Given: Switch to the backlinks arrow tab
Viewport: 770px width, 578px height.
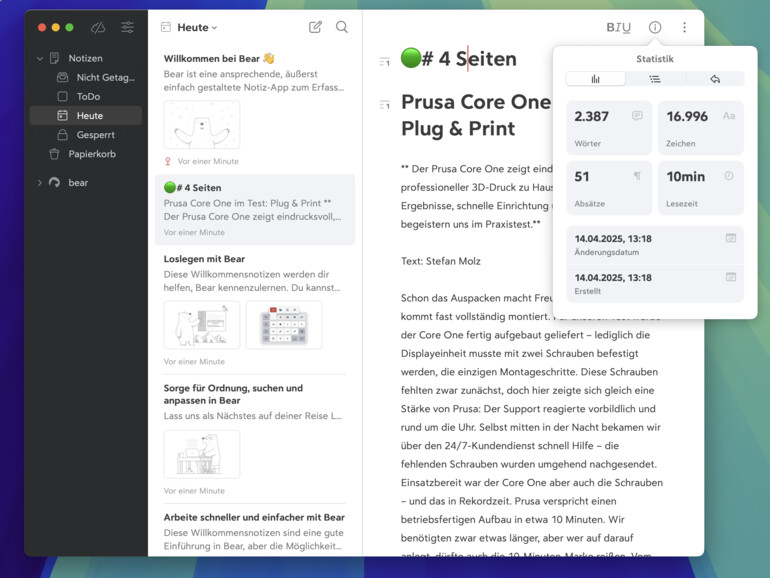Looking at the screenshot, I should point(715,79).
